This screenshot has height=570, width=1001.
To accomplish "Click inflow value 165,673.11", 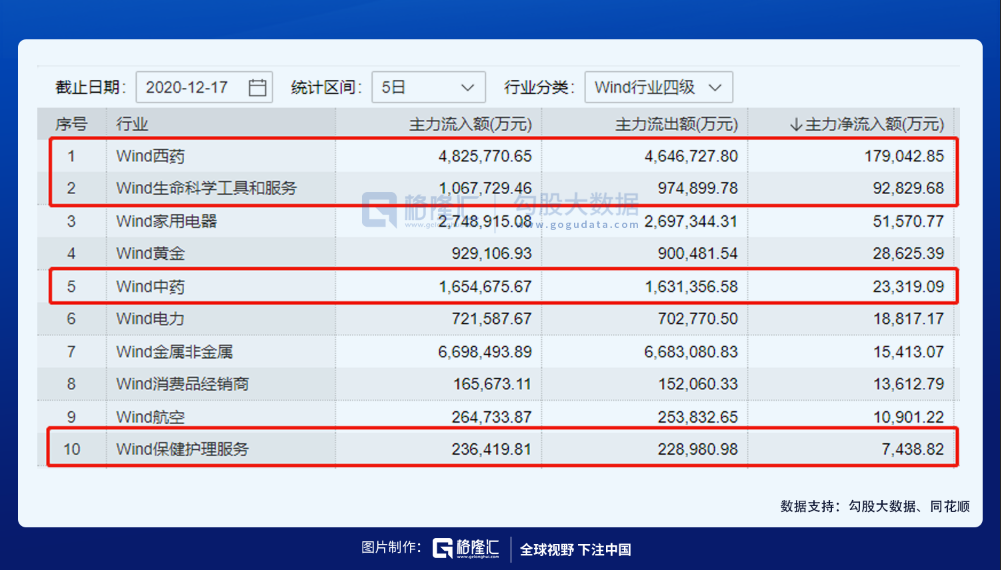I will click(492, 384).
